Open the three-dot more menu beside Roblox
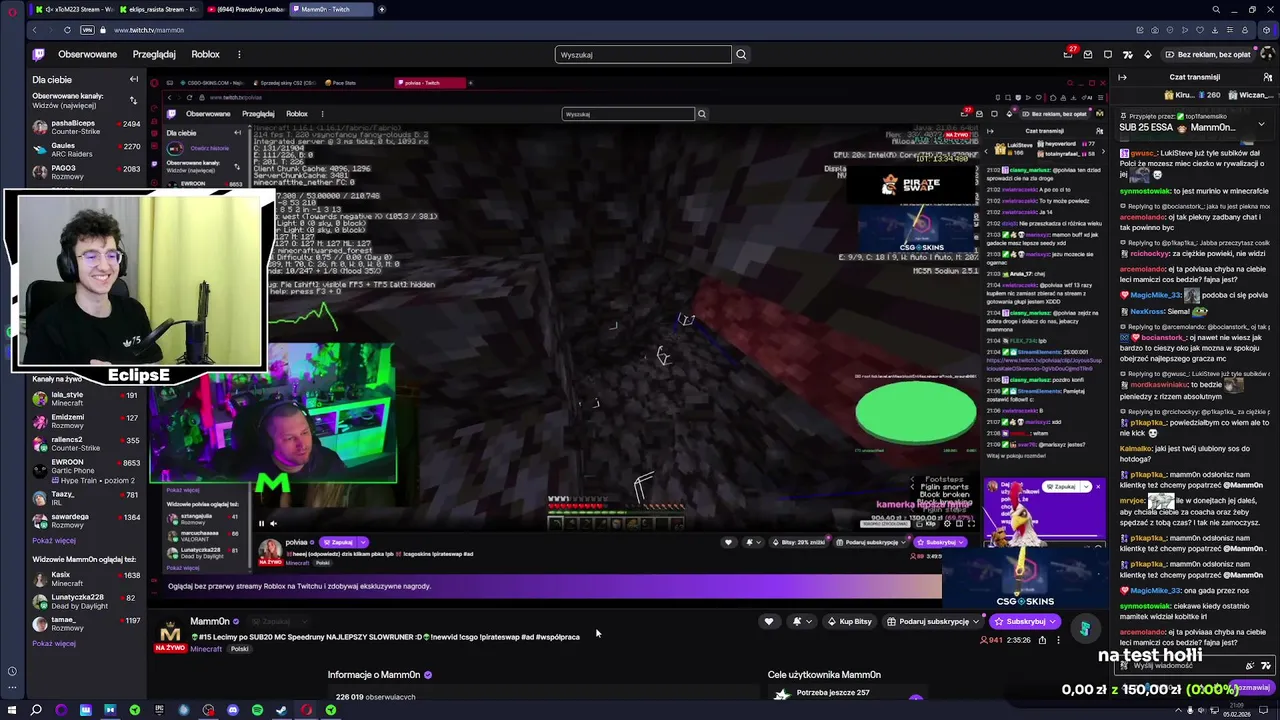 [x=239, y=55]
